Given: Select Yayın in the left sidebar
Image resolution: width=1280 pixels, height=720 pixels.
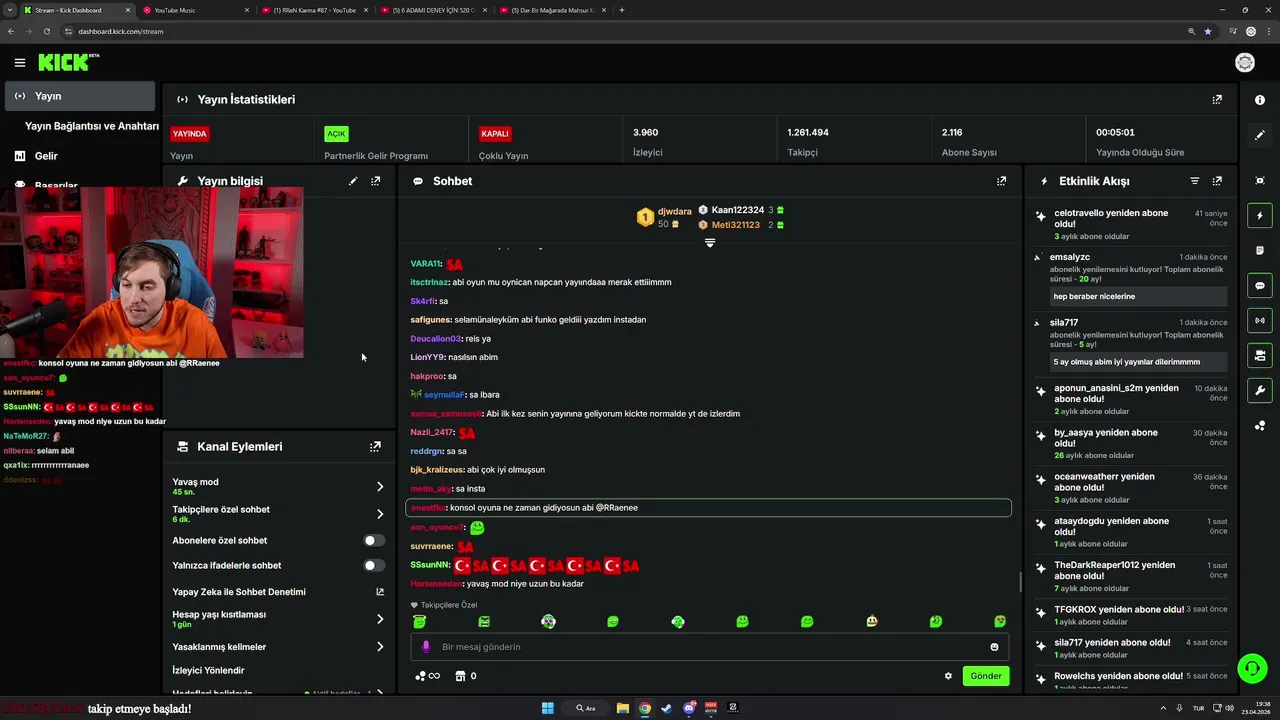Looking at the screenshot, I should tap(80, 96).
